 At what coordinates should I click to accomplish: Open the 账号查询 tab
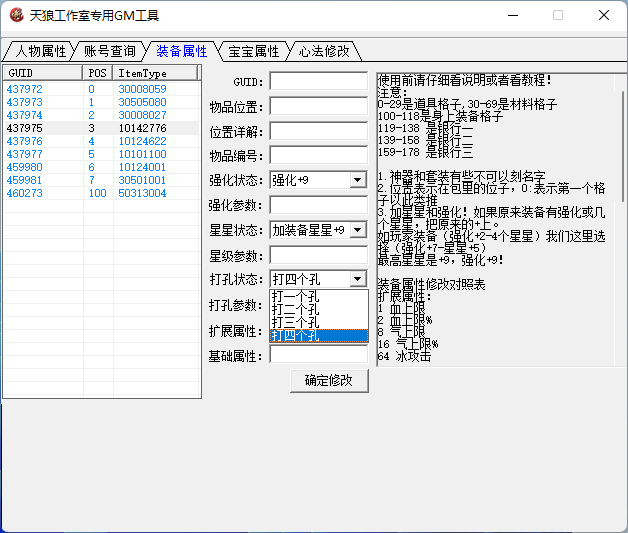[x=109, y=51]
